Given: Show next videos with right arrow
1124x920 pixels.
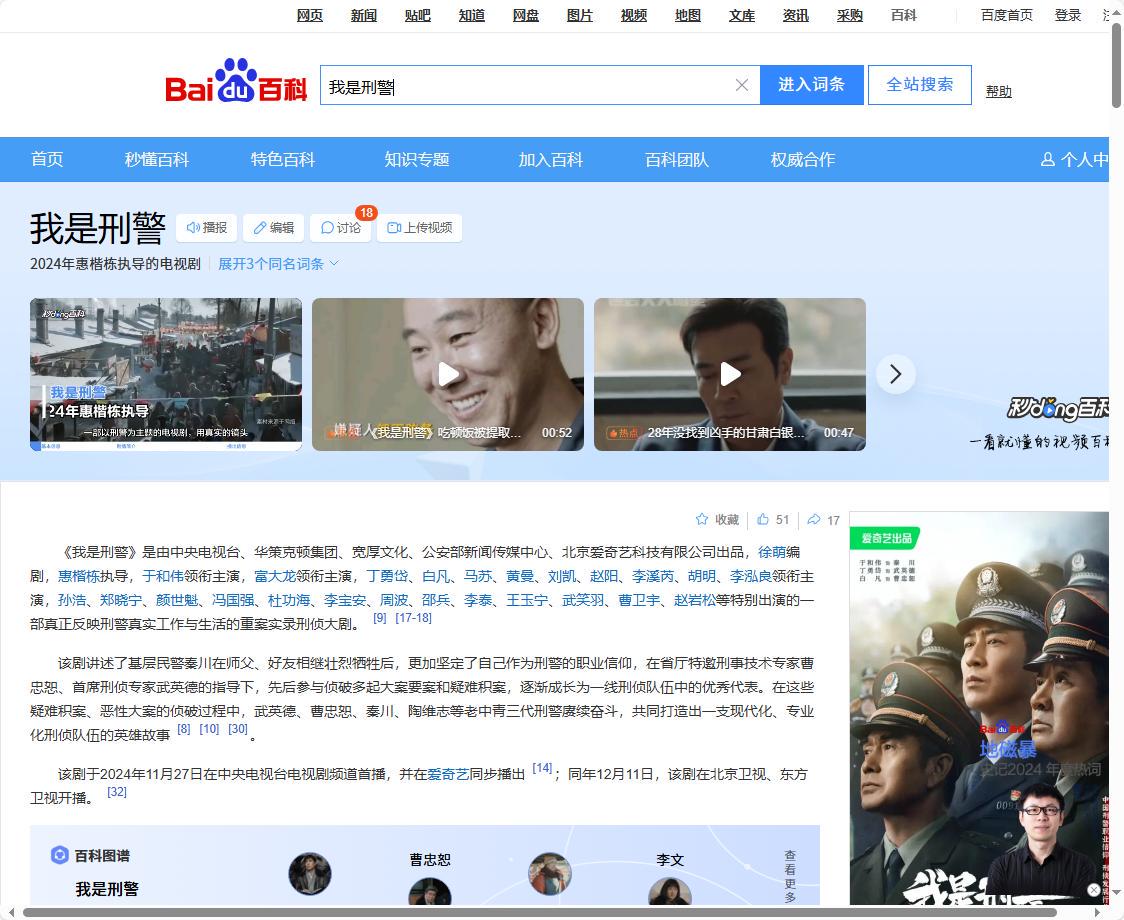Looking at the screenshot, I should point(895,374).
